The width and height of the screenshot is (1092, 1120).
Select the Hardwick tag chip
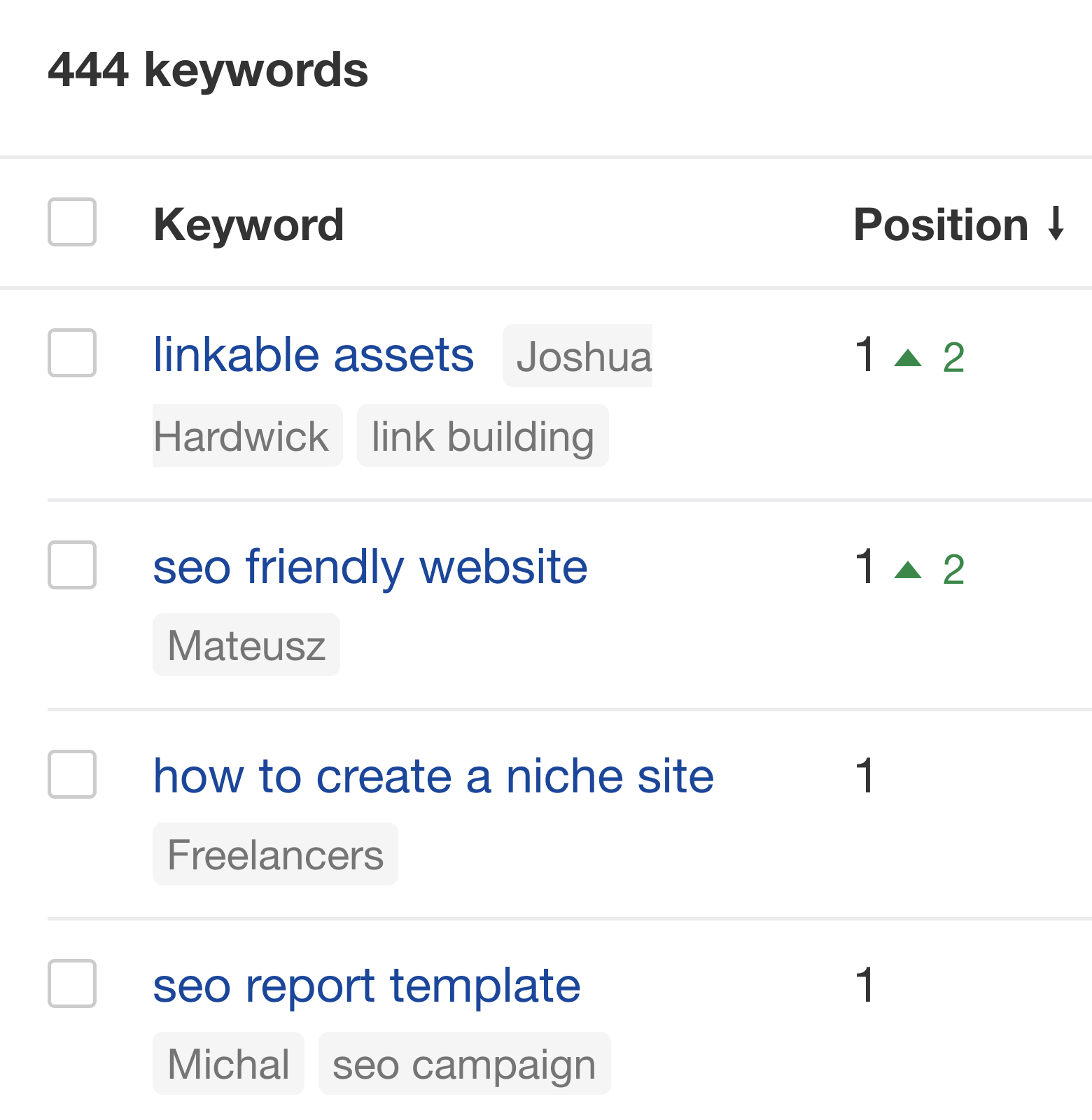tap(246, 435)
